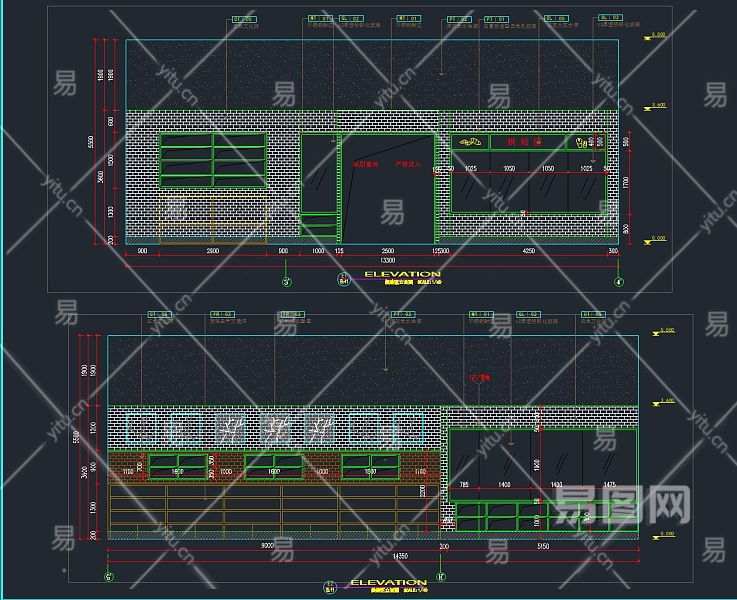Click the 9000 dimension text

pos(267,546)
